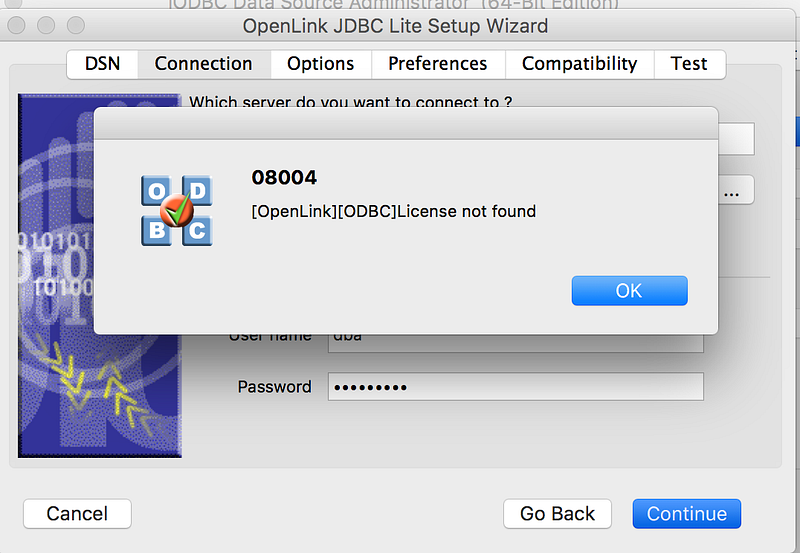
Task: Switch to the Test tab
Action: pos(689,64)
